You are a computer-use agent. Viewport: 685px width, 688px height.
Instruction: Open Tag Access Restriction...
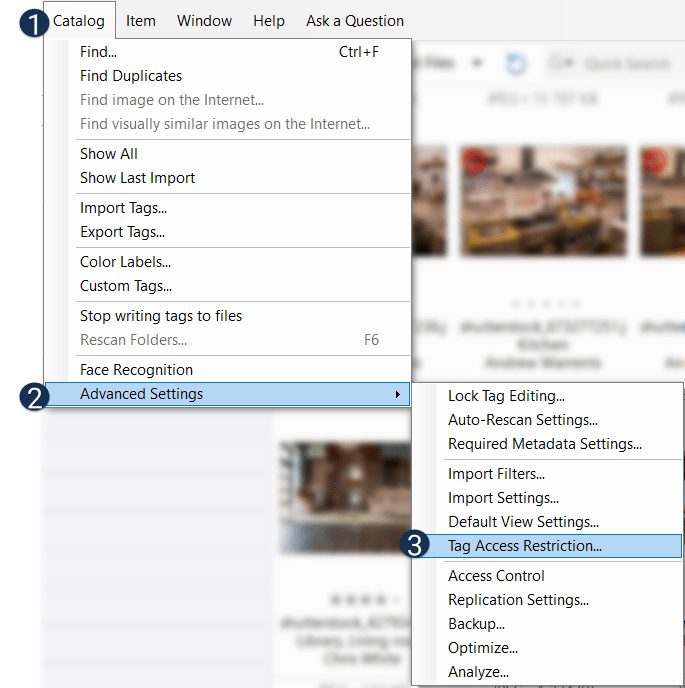pos(525,546)
